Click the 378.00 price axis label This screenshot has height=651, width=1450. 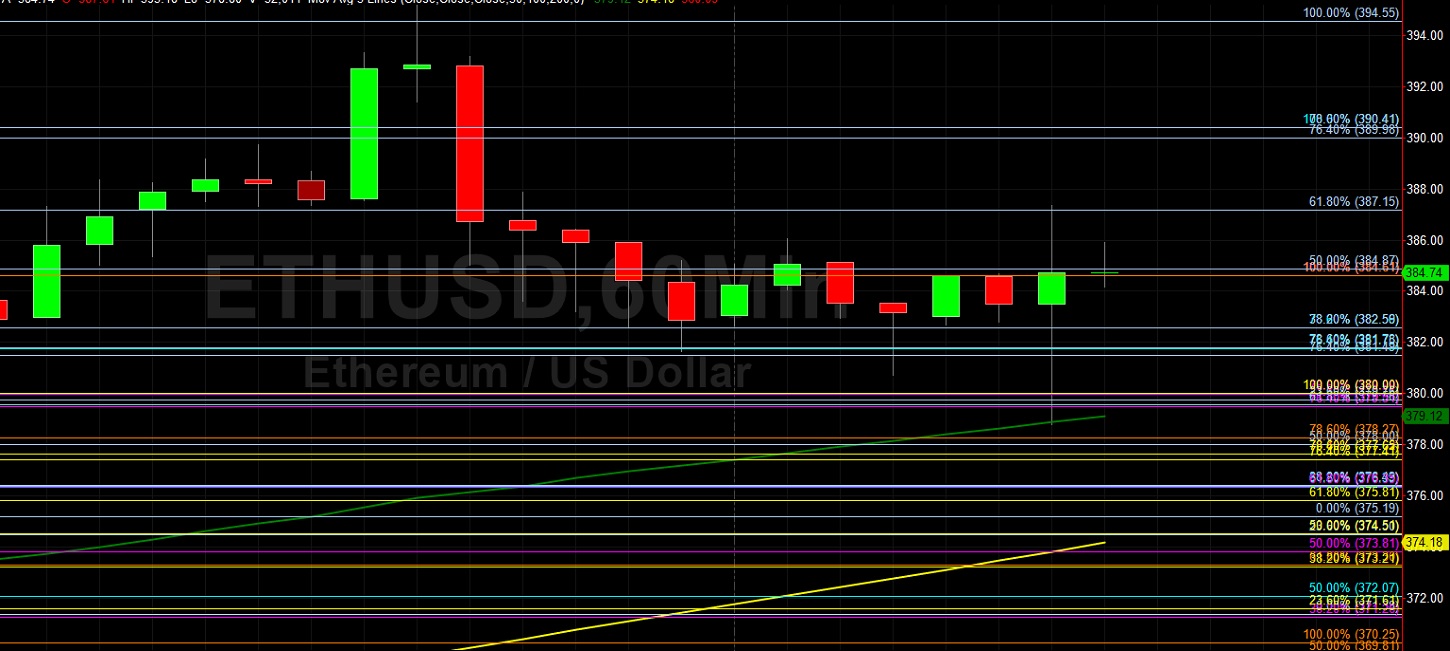point(1425,444)
